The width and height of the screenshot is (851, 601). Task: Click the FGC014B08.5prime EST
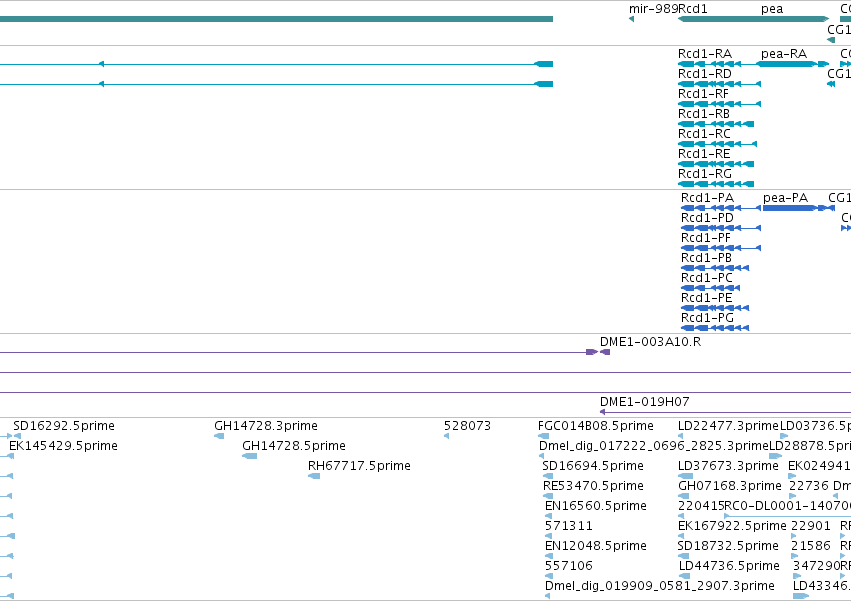pos(543,436)
